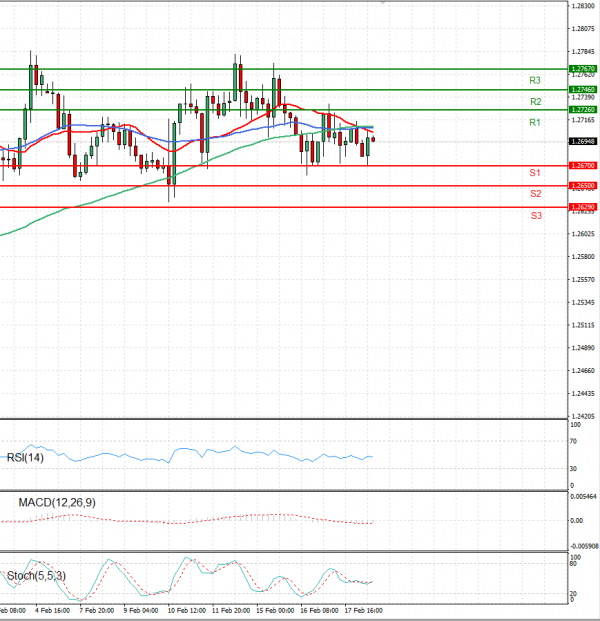Viewport: 600px width, 621px height.
Task: Select the 1.26290 red price tag
Action: pyautogui.click(x=583, y=207)
